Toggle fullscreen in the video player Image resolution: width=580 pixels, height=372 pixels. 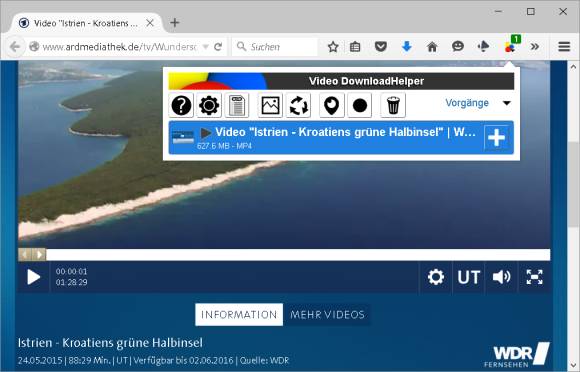534,277
